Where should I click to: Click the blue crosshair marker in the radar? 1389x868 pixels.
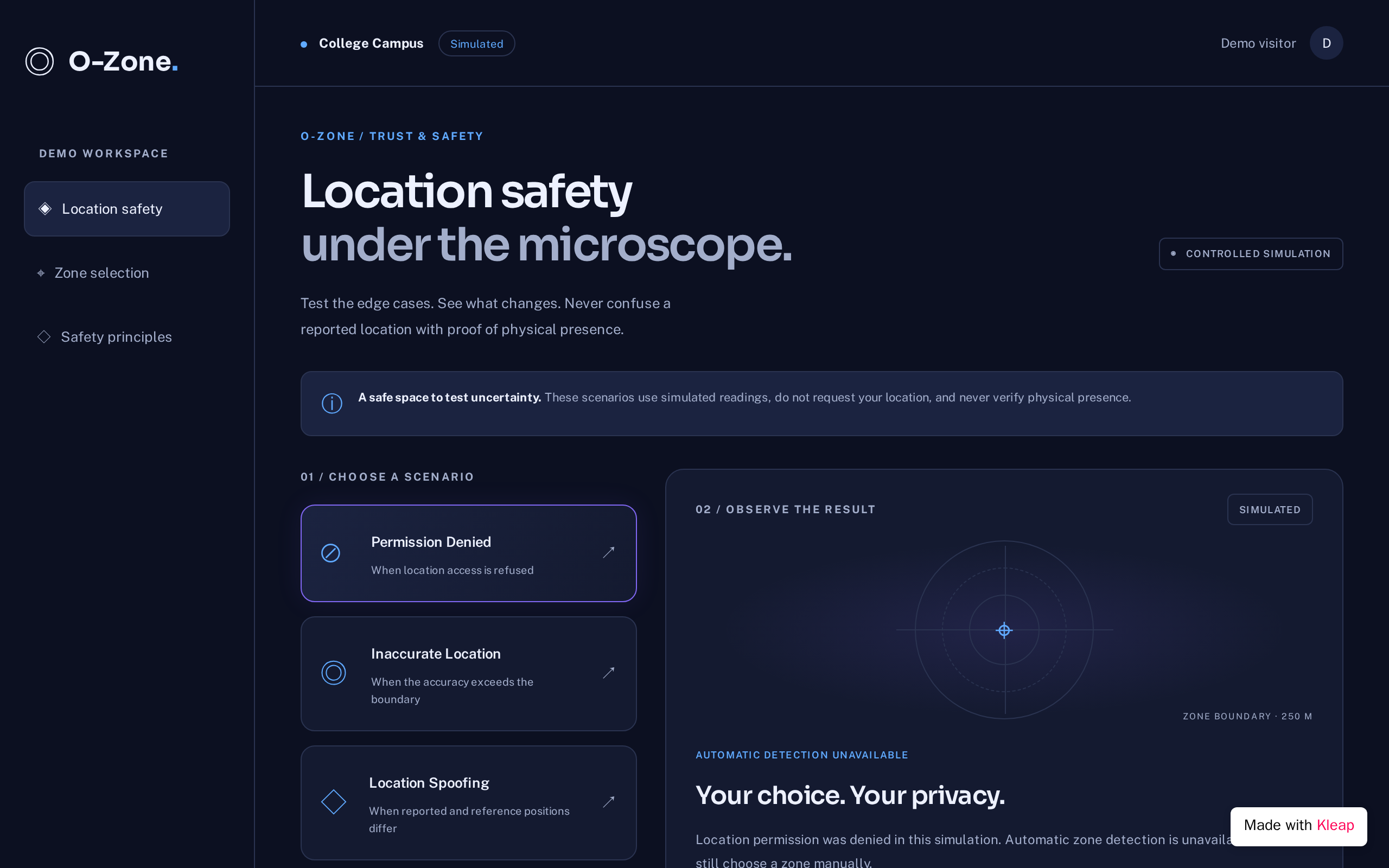tap(1004, 630)
